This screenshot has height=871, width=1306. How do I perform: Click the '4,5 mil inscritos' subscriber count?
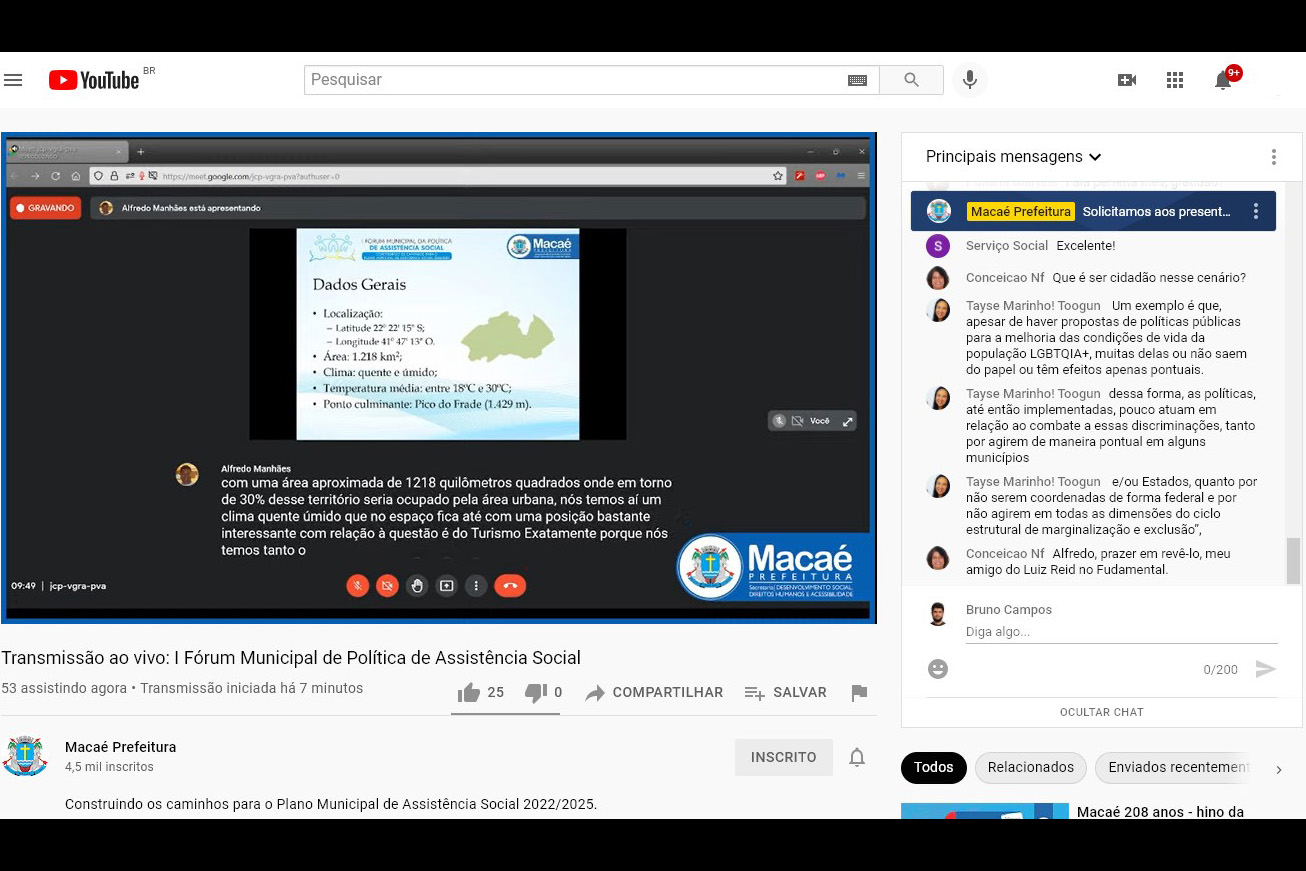pyautogui.click(x=109, y=767)
